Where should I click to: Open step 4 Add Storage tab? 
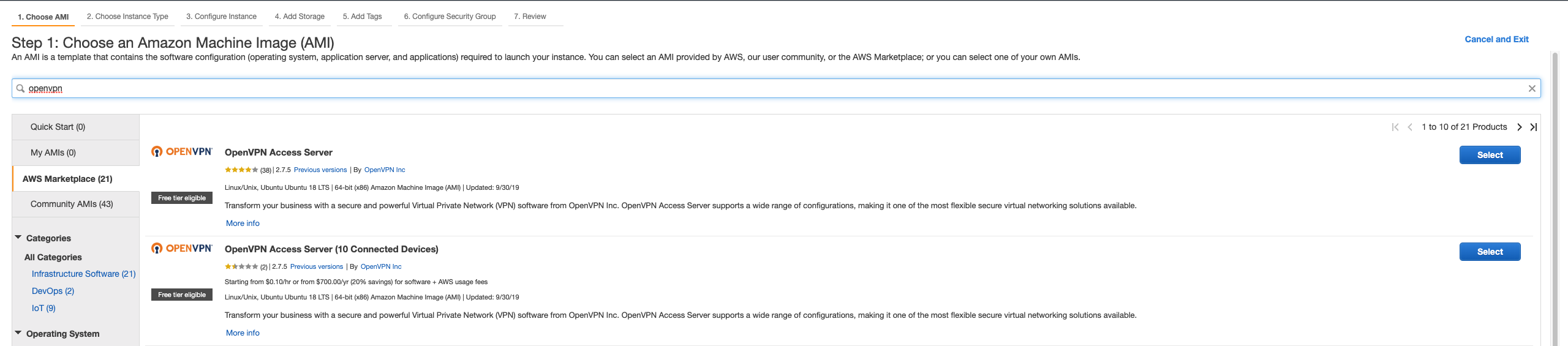click(300, 17)
